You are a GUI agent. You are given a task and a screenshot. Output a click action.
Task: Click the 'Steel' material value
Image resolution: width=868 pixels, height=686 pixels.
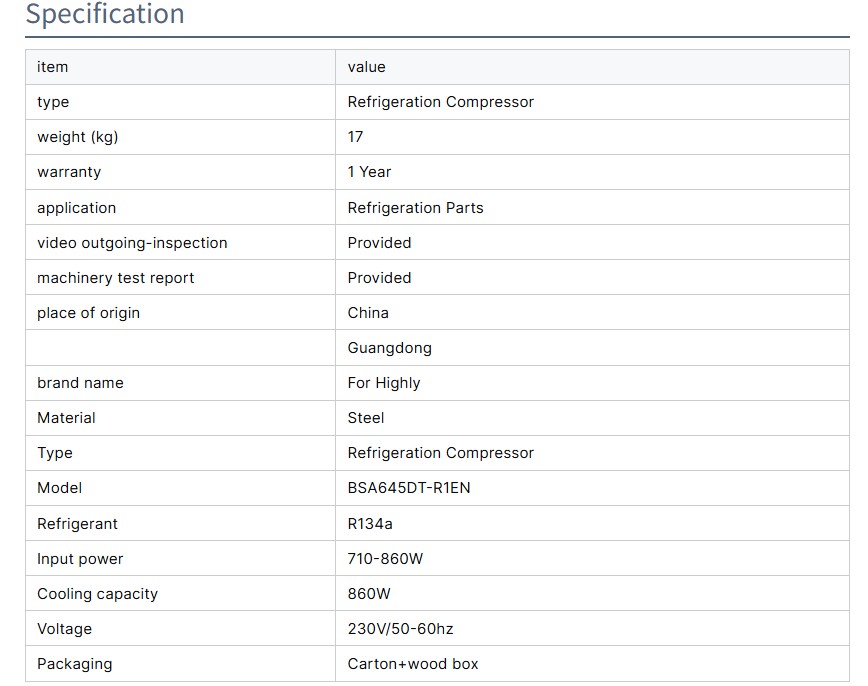pyautogui.click(x=365, y=418)
